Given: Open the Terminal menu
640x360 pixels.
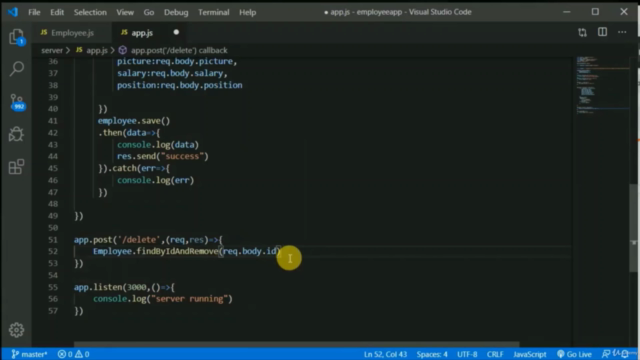Looking at the screenshot, I should [213, 12].
